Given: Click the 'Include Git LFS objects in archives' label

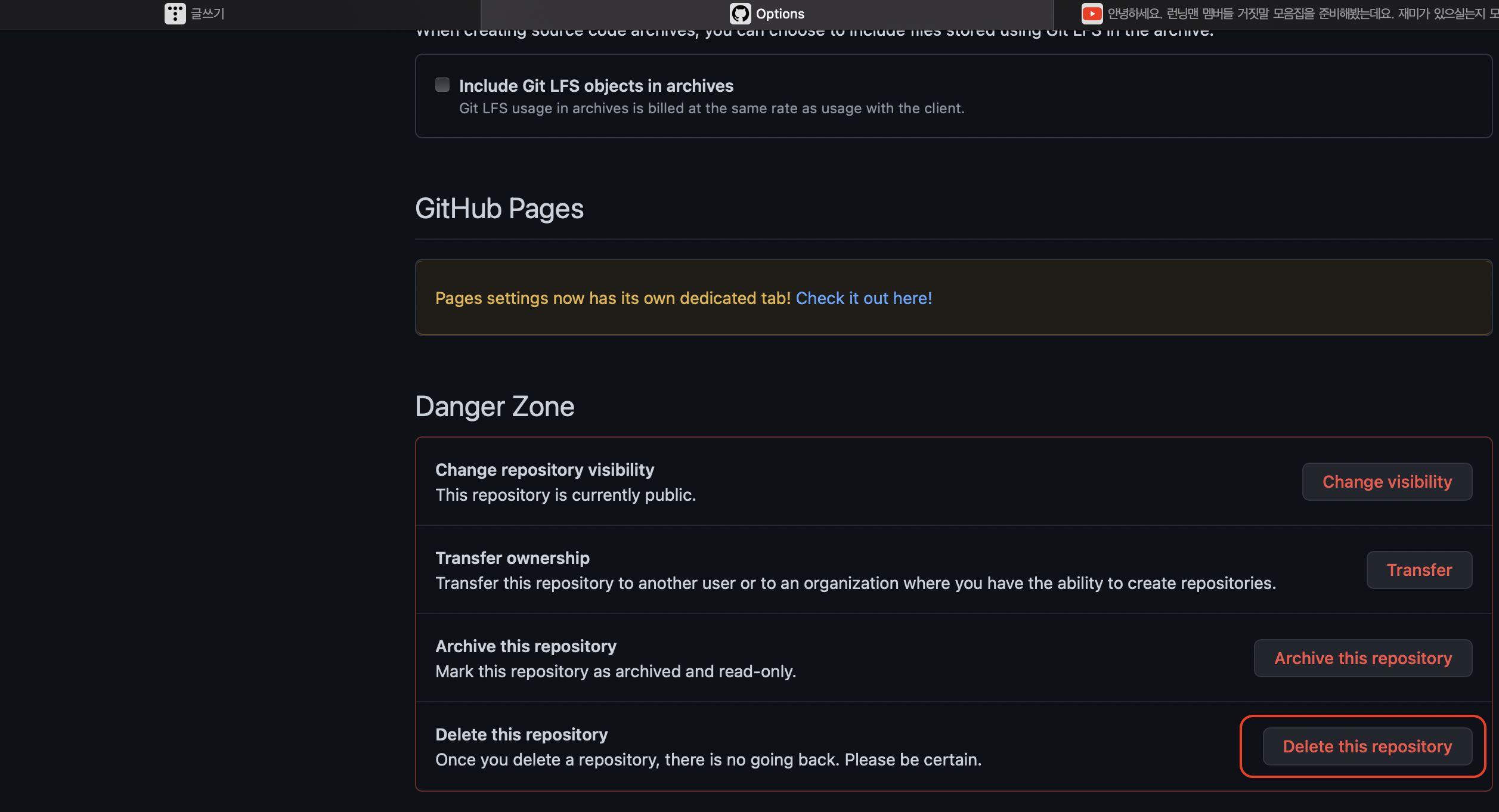Looking at the screenshot, I should pyautogui.click(x=596, y=86).
